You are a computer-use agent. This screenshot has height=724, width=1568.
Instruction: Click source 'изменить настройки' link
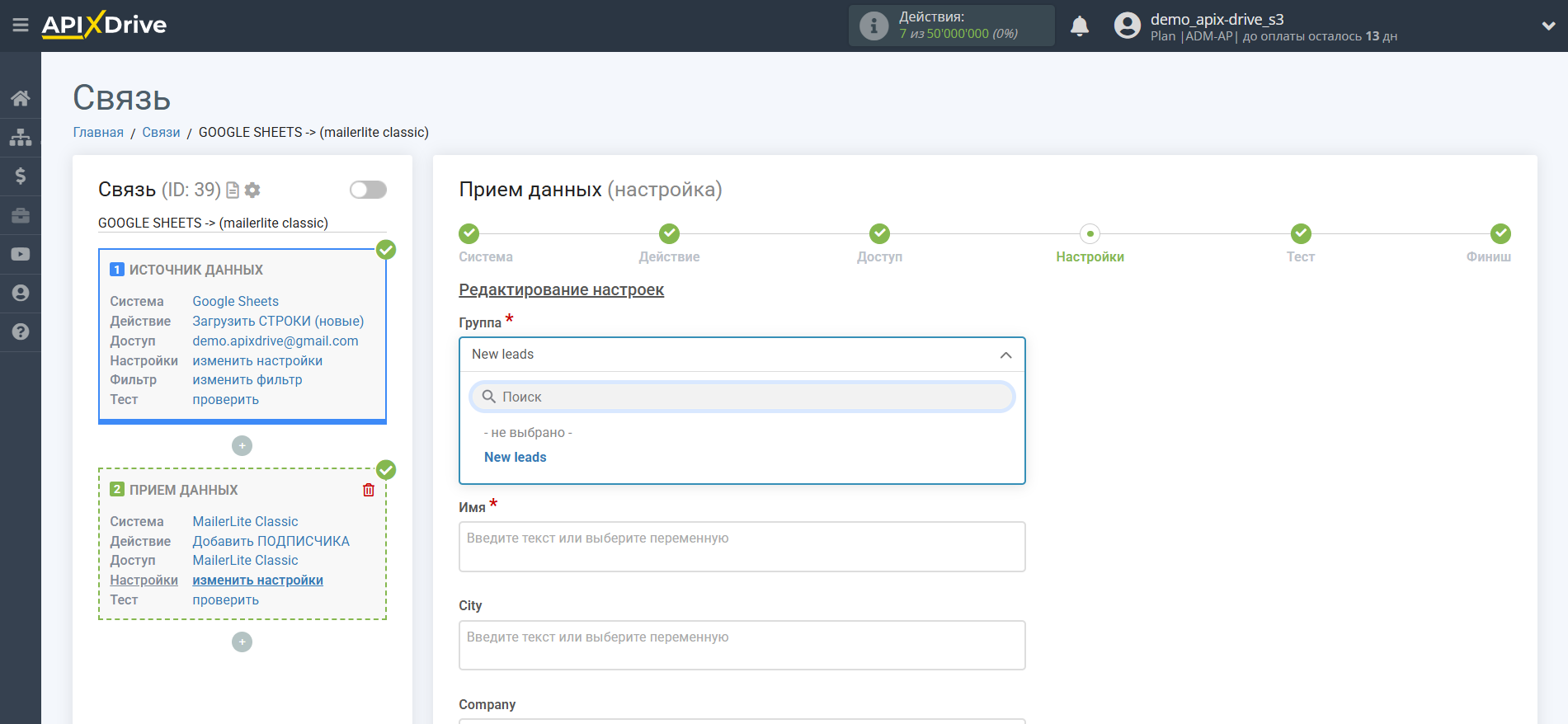257,361
